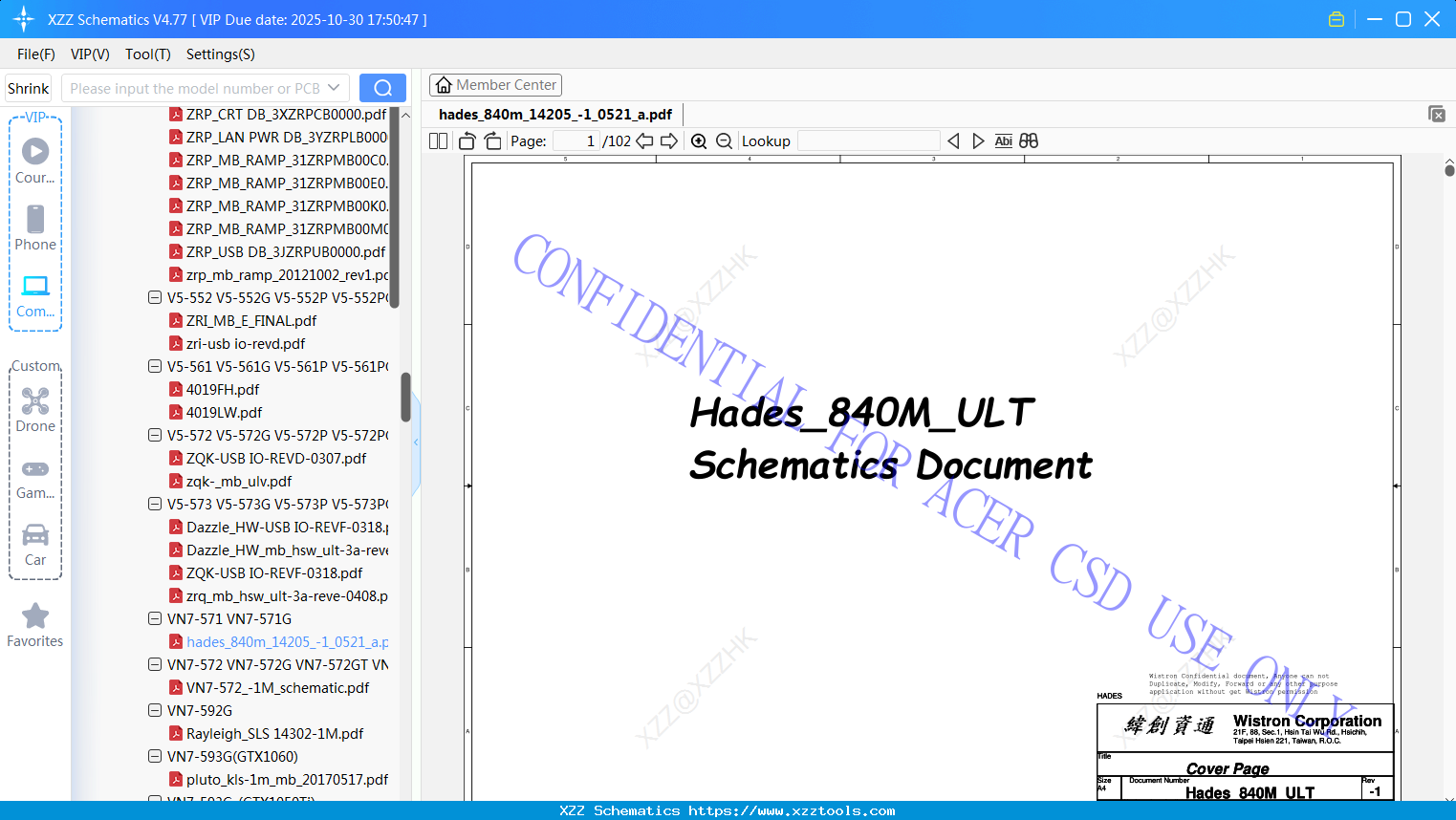1456x820 pixels.
Task: Rotate the schematic page clockwise
Action: click(492, 140)
